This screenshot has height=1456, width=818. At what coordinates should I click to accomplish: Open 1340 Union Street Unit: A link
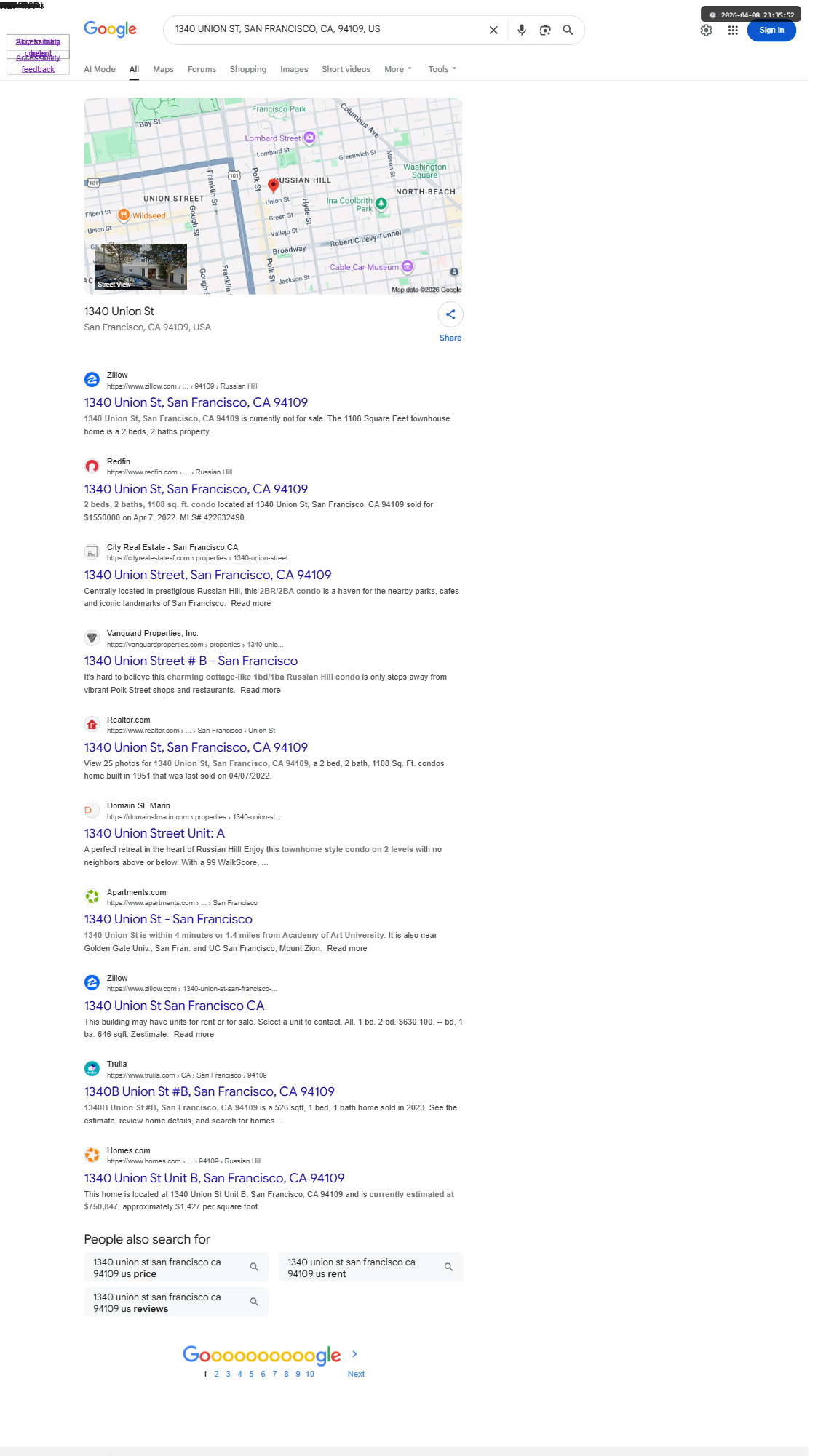tap(154, 833)
